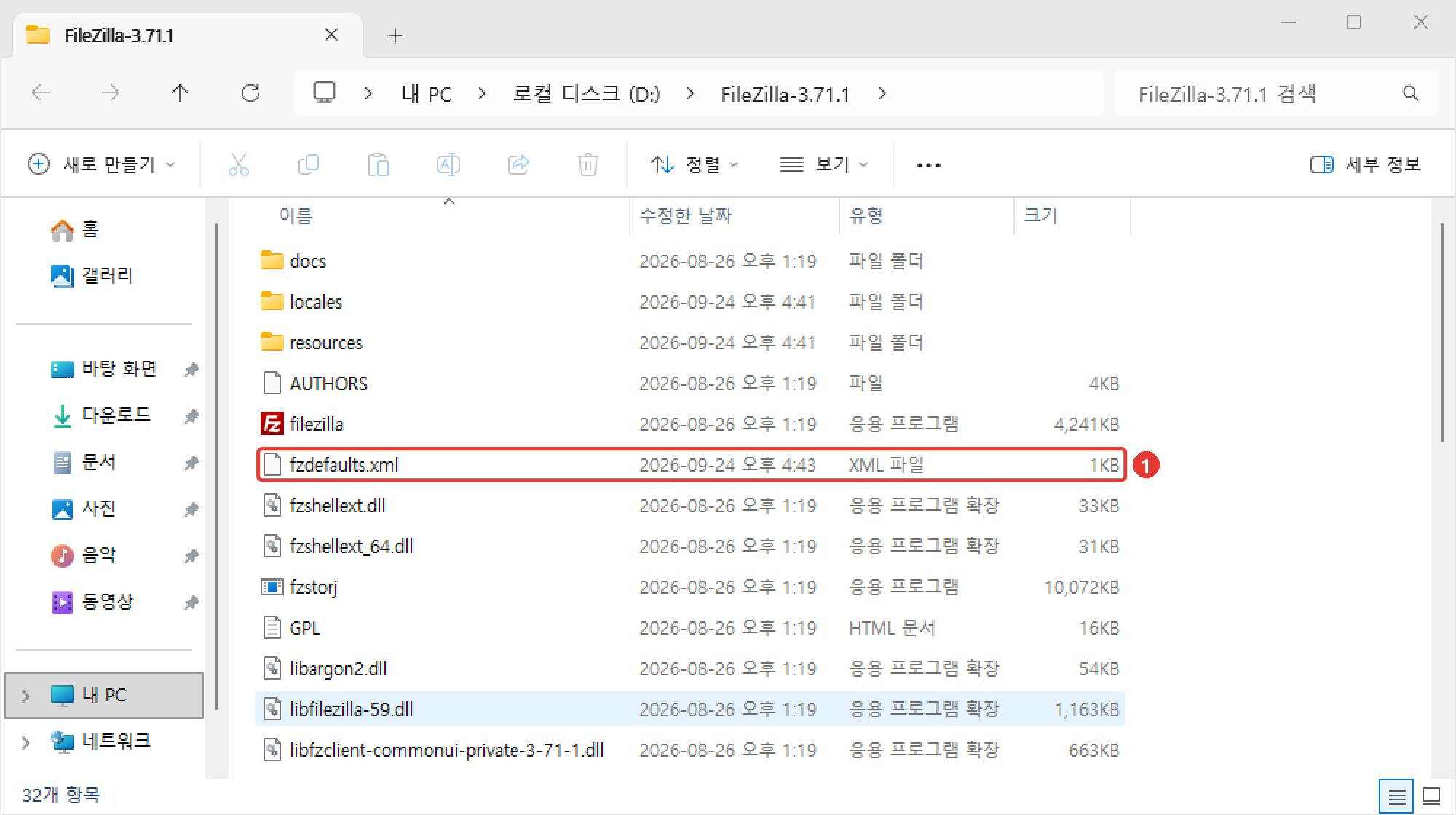
Task: Click the navigation pane scrollbar
Action: point(217,466)
